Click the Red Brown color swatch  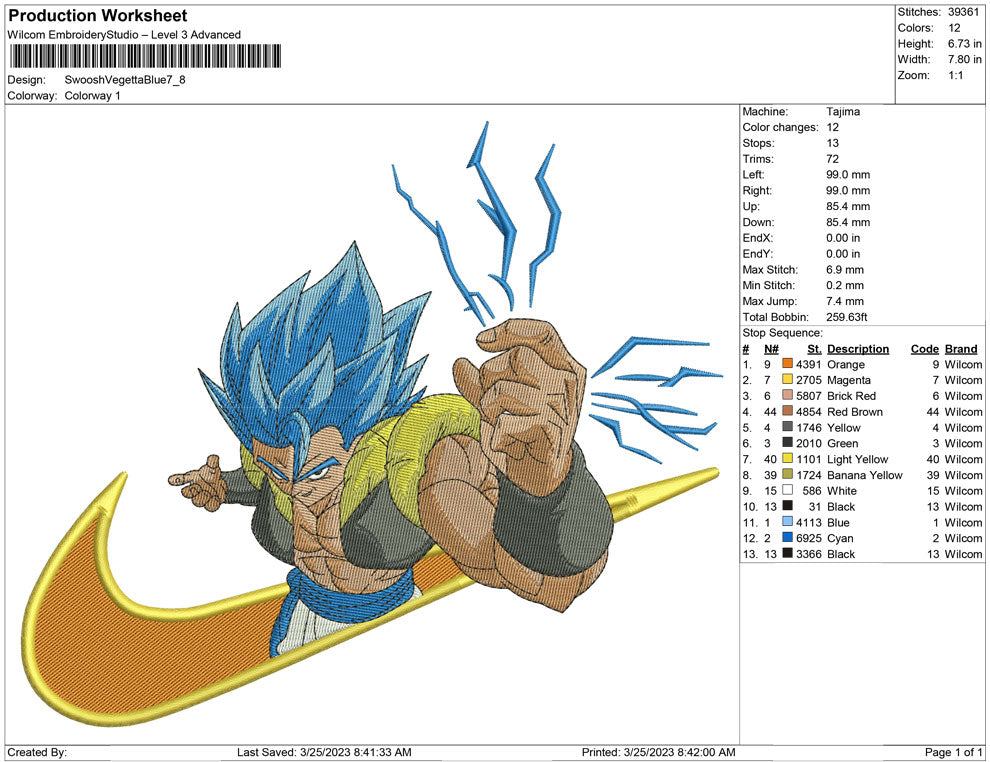click(787, 412)
